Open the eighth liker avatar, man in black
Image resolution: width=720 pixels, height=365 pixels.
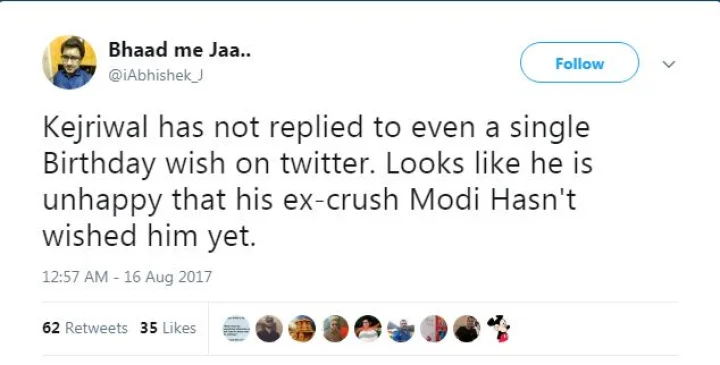(x=467, y=328)
